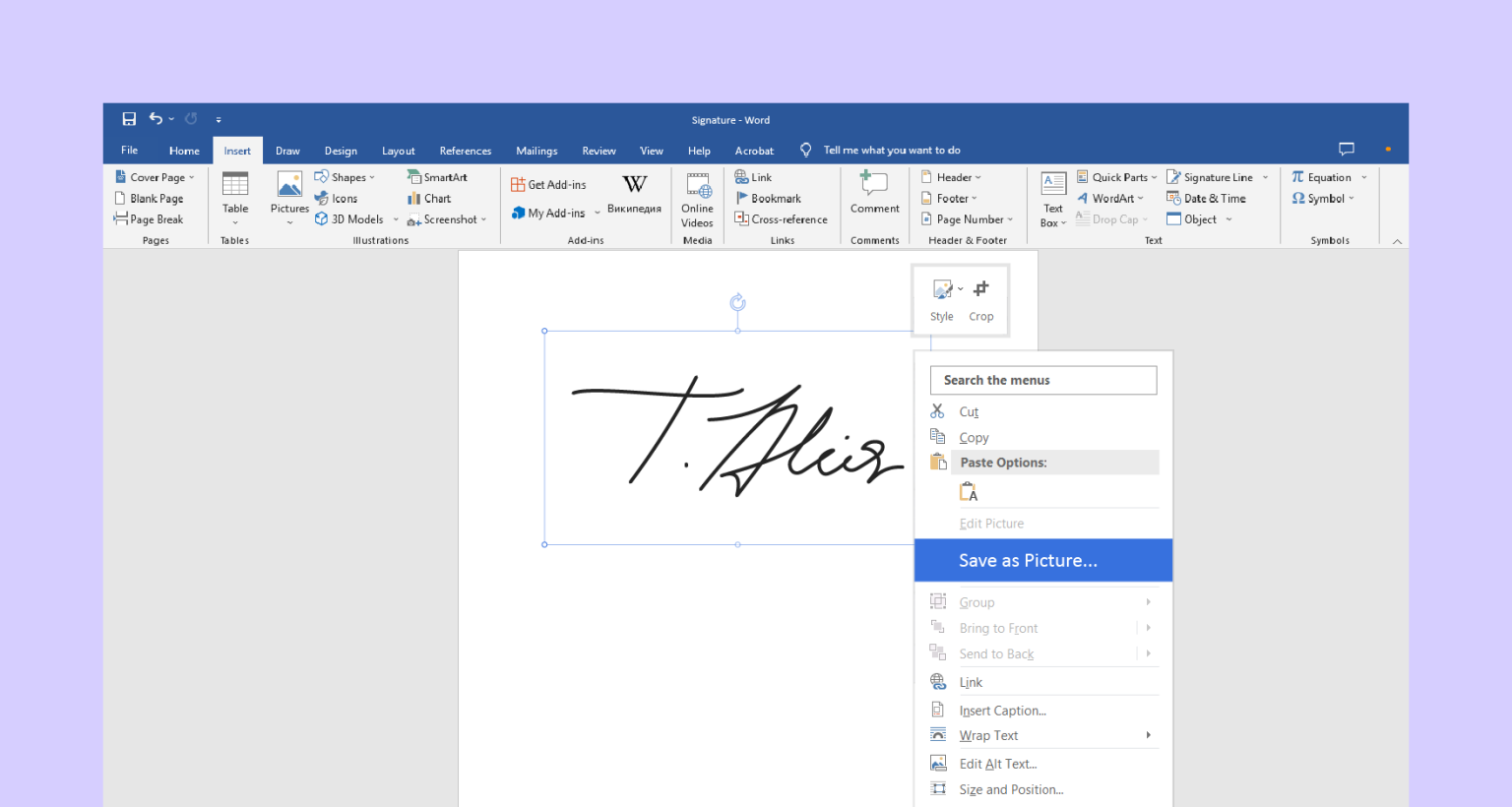Insert an Equation

click(x=1324, y=176)
